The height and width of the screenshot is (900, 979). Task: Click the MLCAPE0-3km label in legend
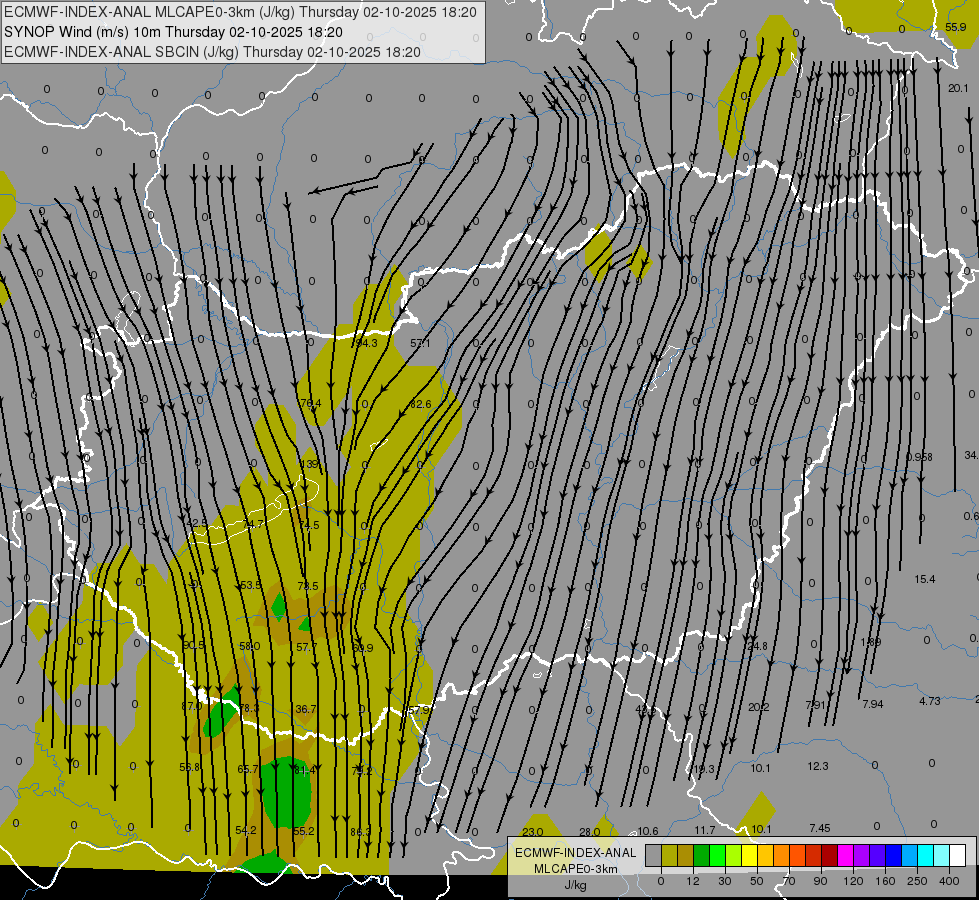576,869
